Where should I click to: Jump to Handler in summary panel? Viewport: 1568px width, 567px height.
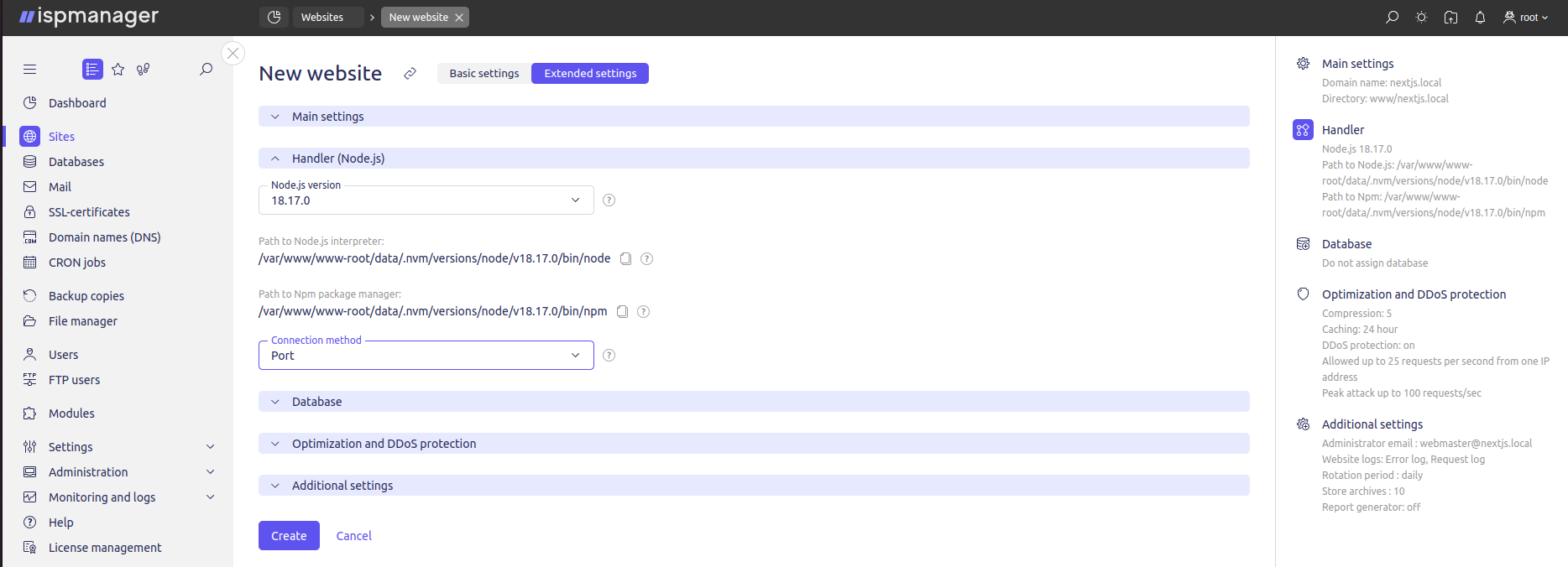point(1343,130)
